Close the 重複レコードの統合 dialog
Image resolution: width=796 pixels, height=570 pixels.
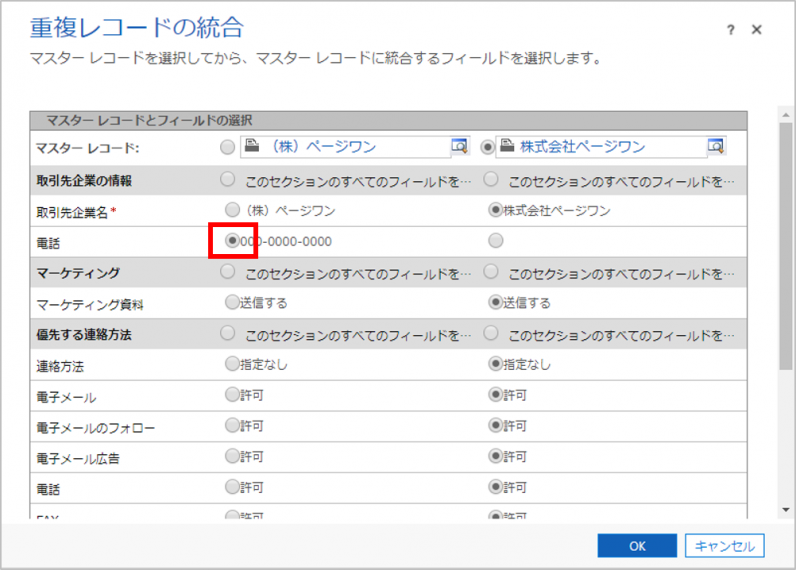point(757,30)
